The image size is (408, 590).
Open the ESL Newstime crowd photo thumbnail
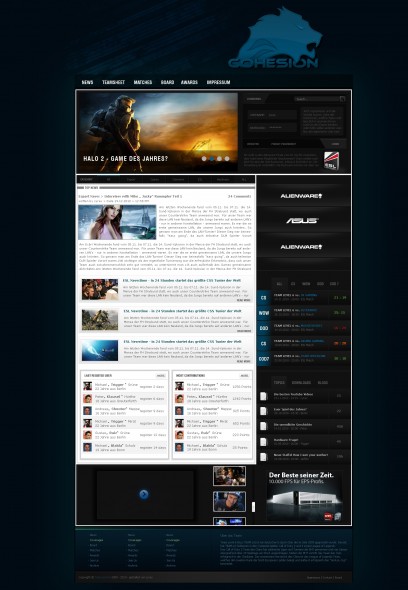click(x=100, y=289)
